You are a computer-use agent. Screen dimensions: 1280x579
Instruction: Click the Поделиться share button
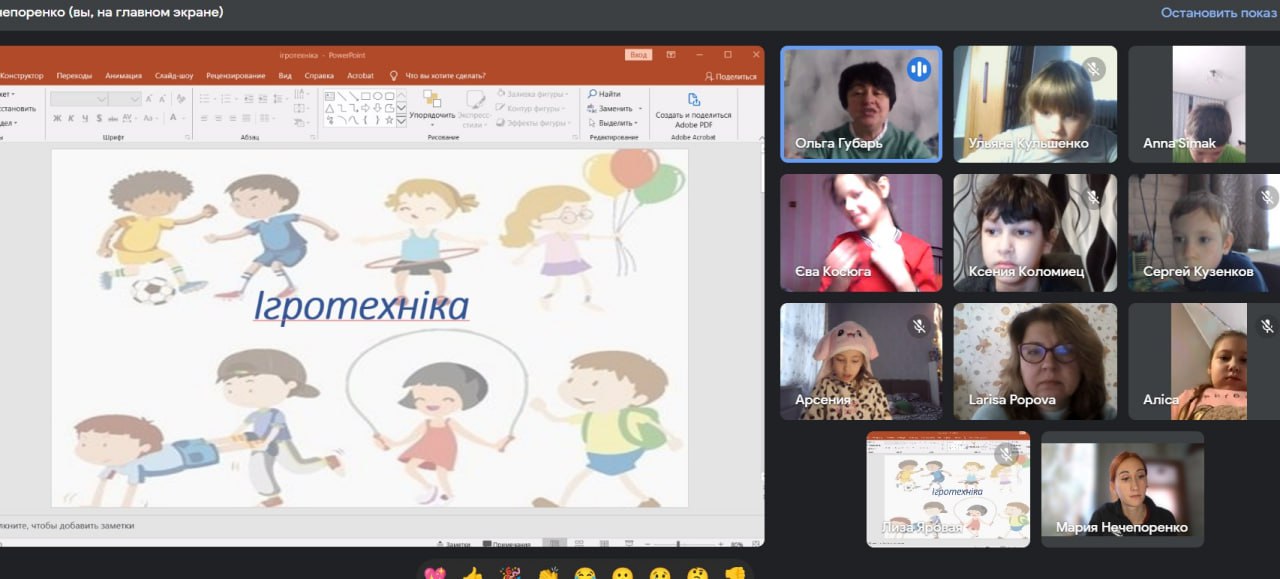pyautogui.click(x=731, y=76)
